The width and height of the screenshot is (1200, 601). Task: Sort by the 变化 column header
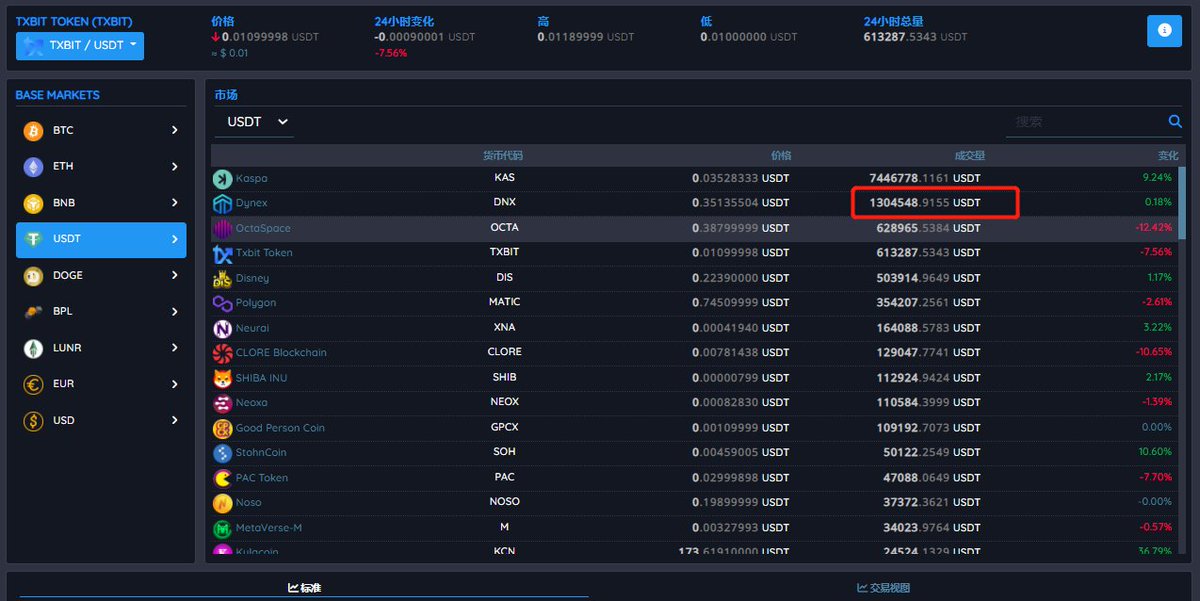click(1168, 156)
